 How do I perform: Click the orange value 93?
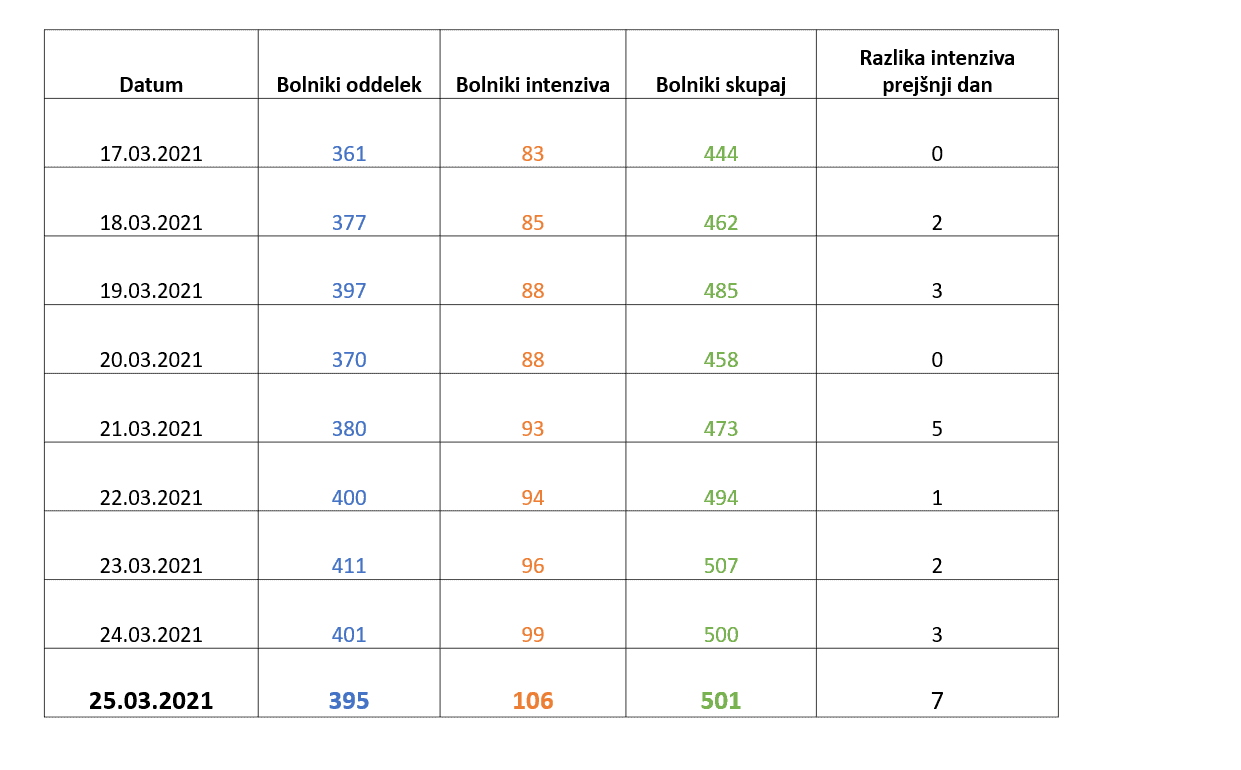click(533, 429)
